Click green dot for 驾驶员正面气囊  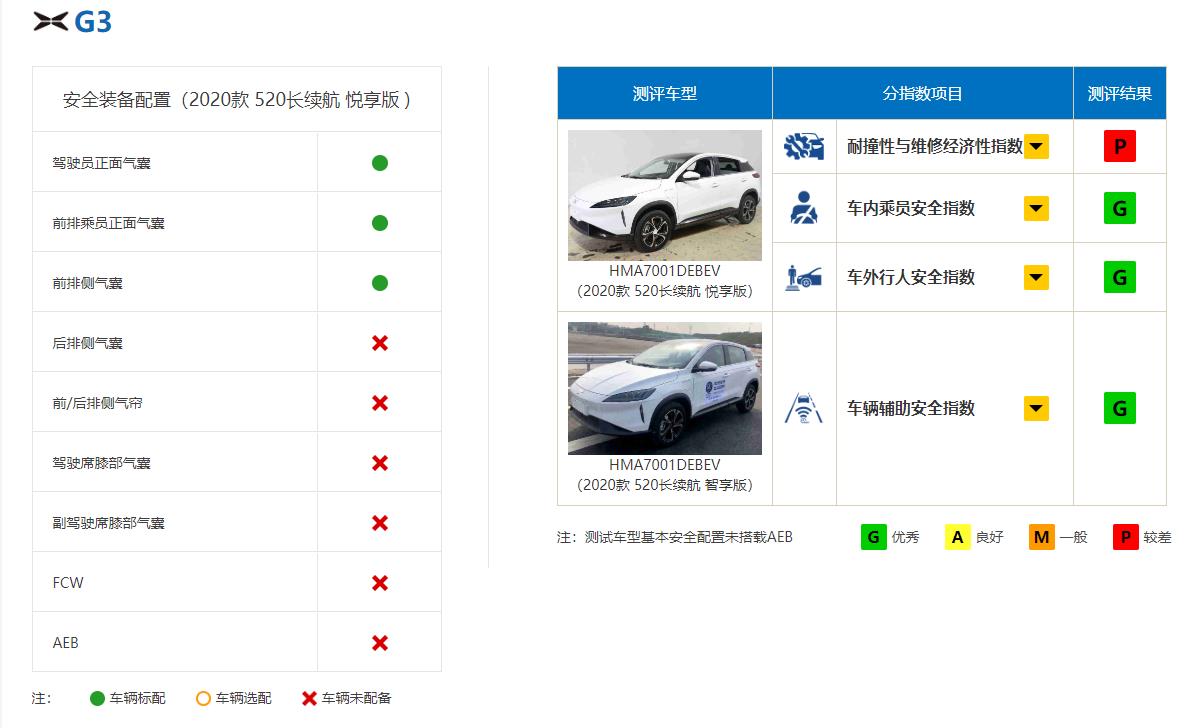pos(379,163)
